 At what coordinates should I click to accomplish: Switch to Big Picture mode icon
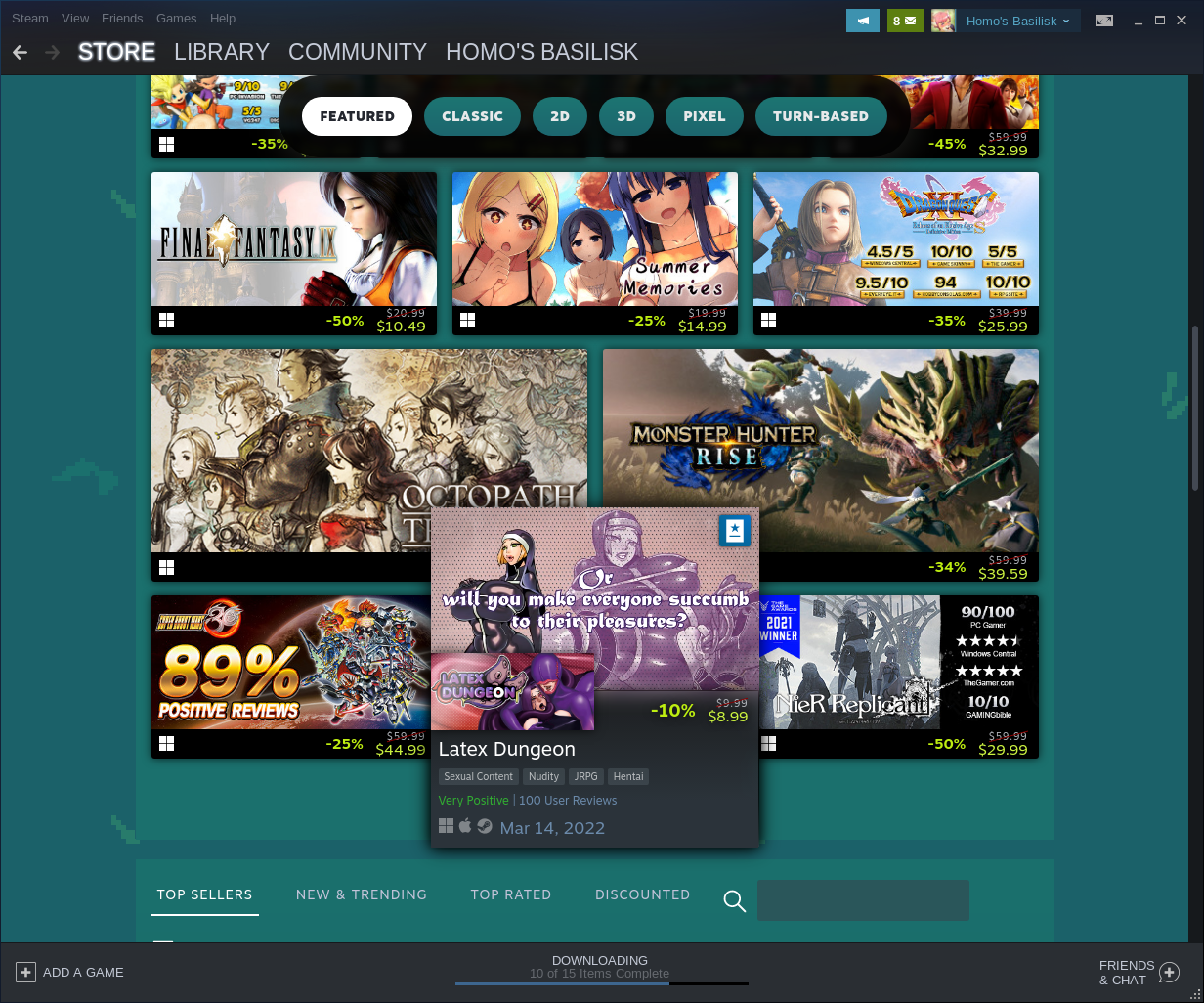1104,21
